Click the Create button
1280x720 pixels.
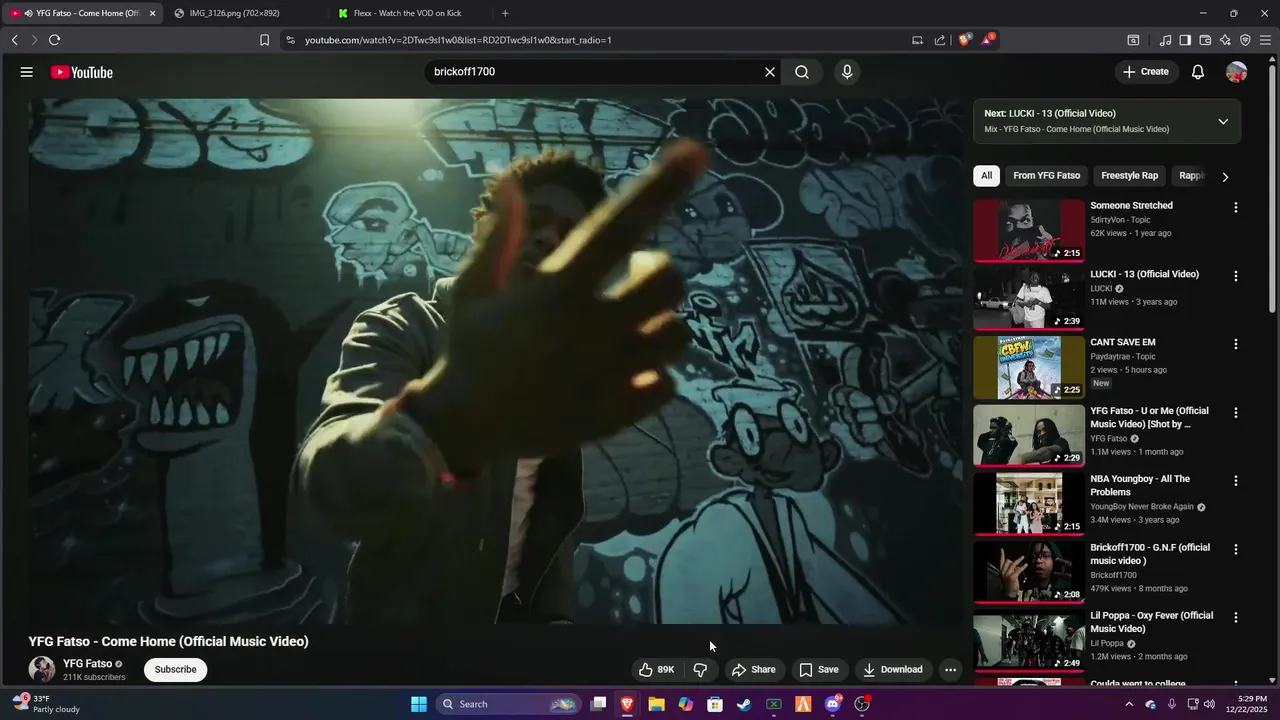click(1146, 72)
